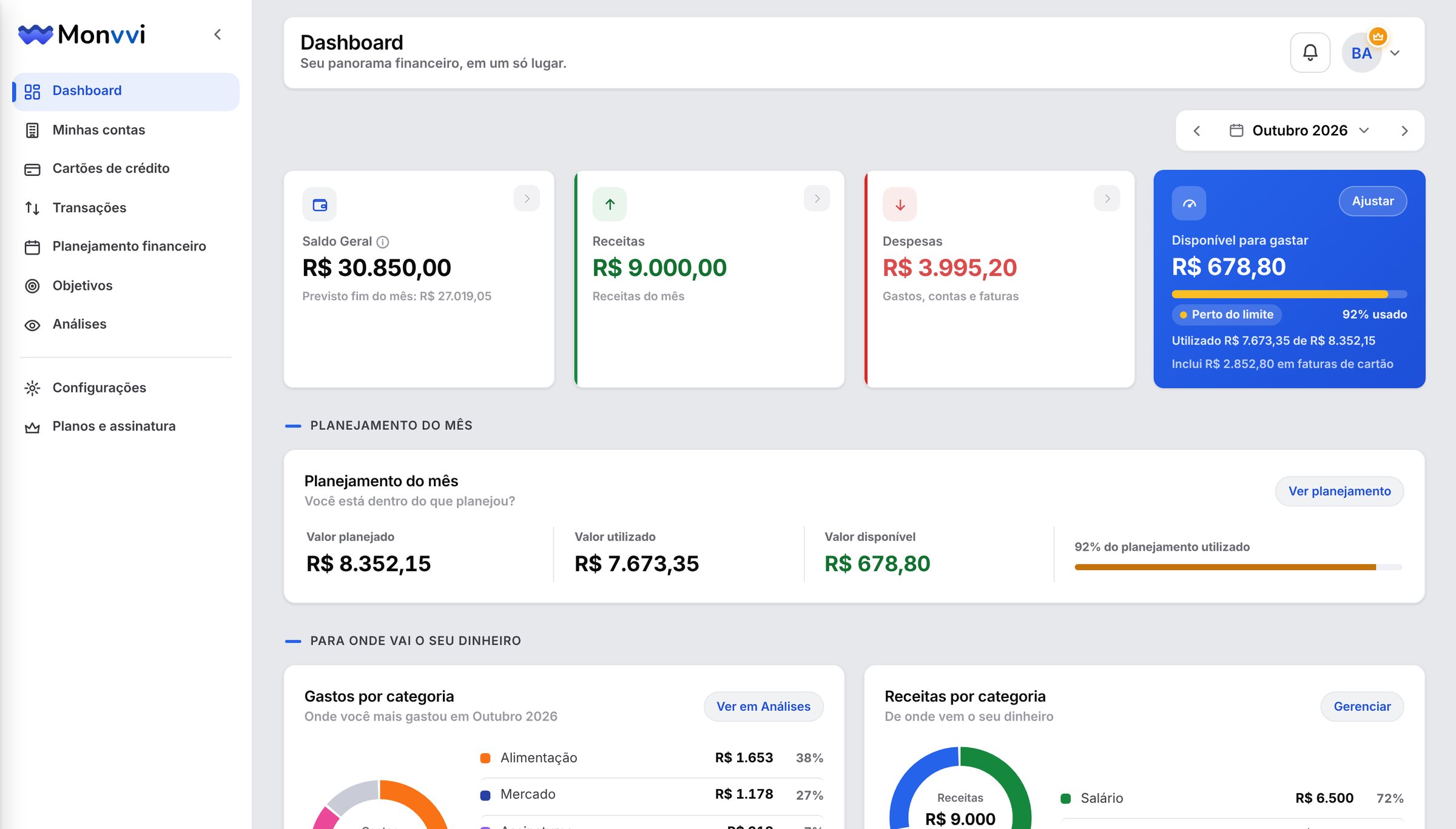Click the wallet icon on Saldo Geral card
This screenshot has width=1456, height=829.
click(320, 204)
